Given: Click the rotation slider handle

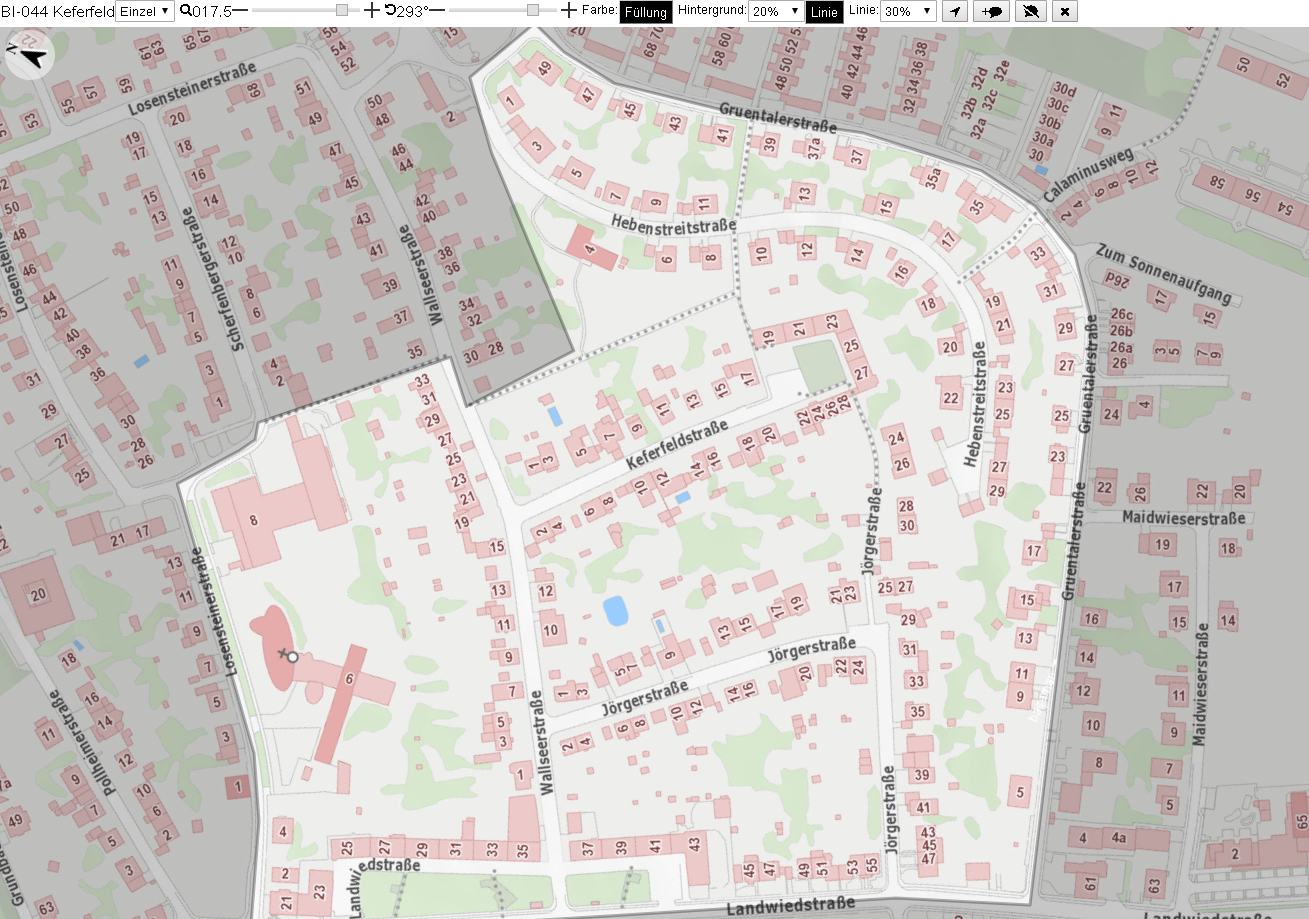Looking at the screenshot, I should (533, 10).
